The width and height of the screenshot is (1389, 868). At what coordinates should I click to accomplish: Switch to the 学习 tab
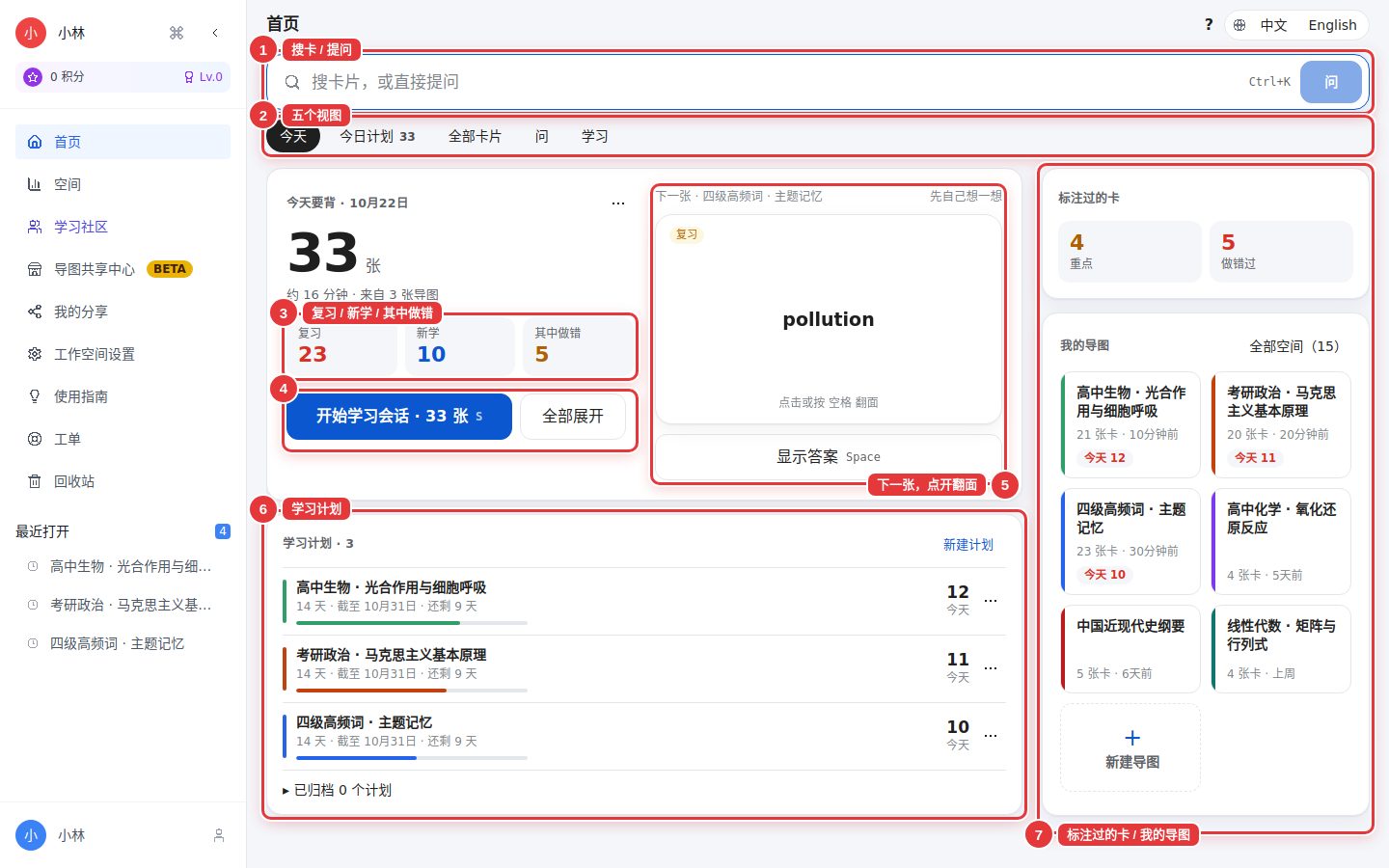point(595,136)
